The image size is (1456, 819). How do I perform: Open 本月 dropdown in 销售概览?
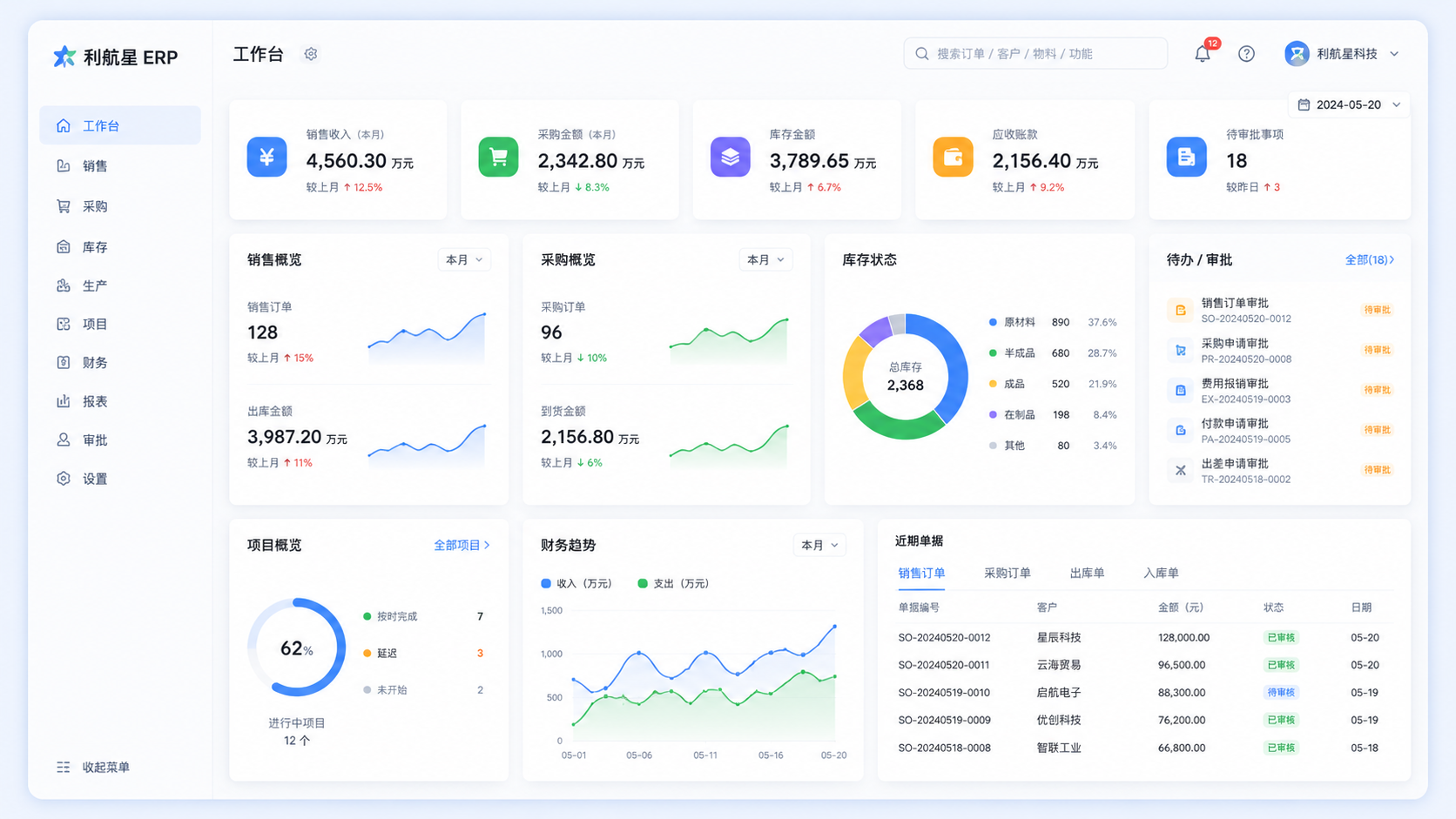(464, 259)
